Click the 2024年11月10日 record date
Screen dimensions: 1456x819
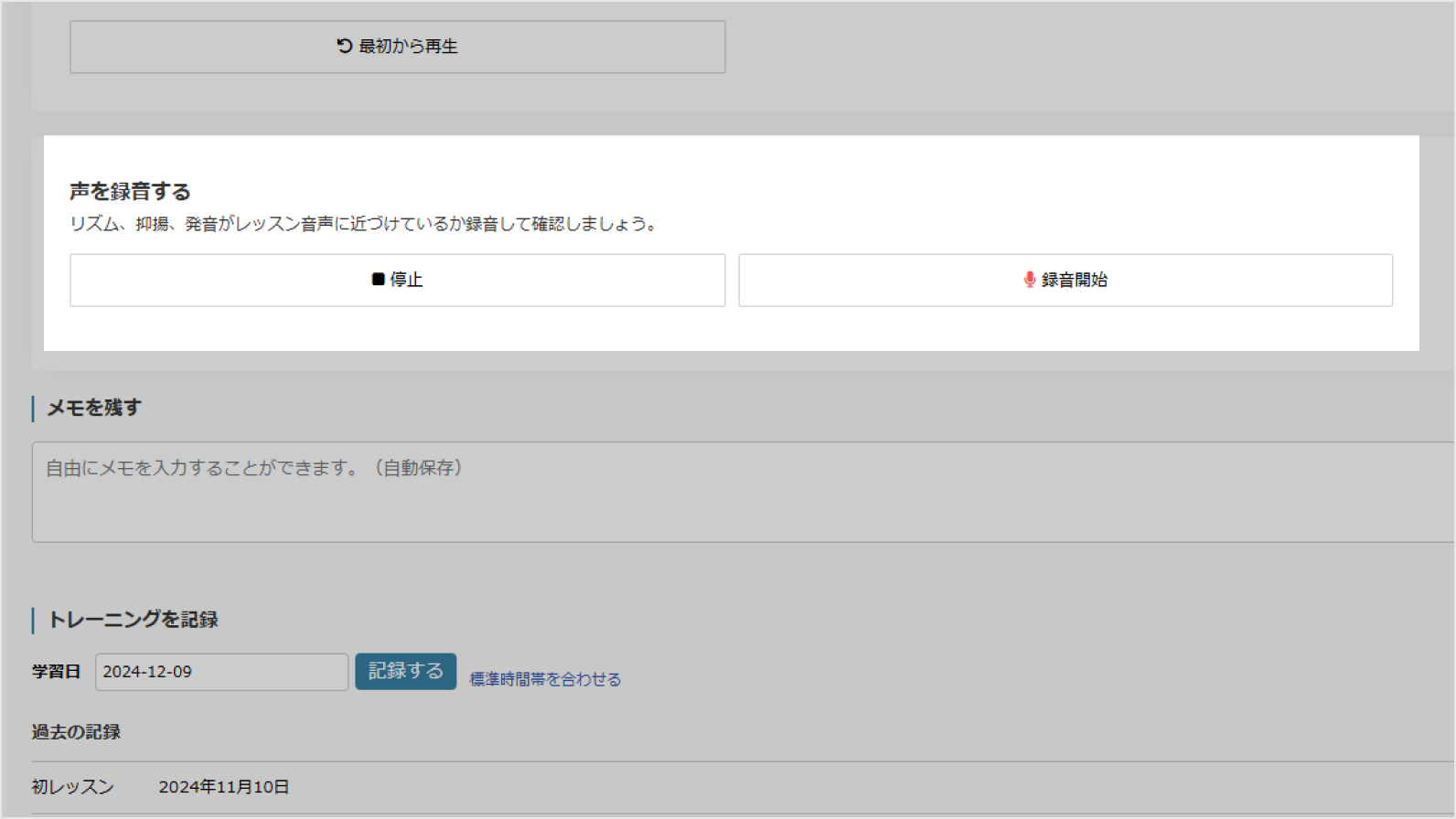[224, 787]
